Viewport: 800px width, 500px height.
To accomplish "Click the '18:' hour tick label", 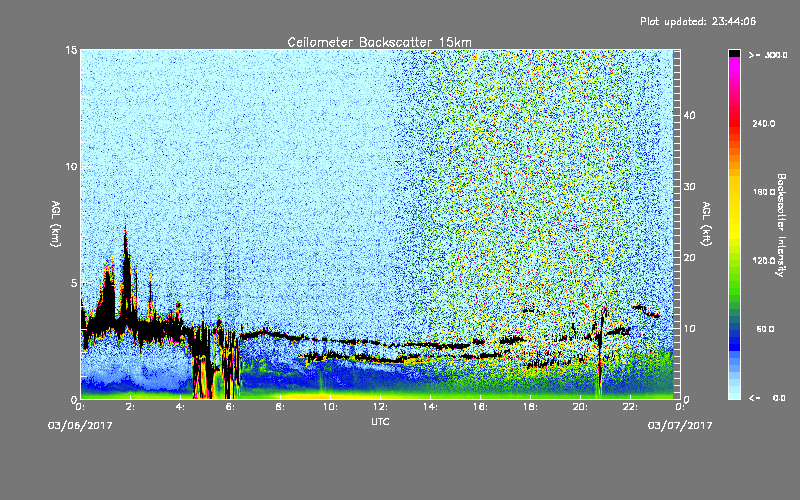I will (530, 407).
